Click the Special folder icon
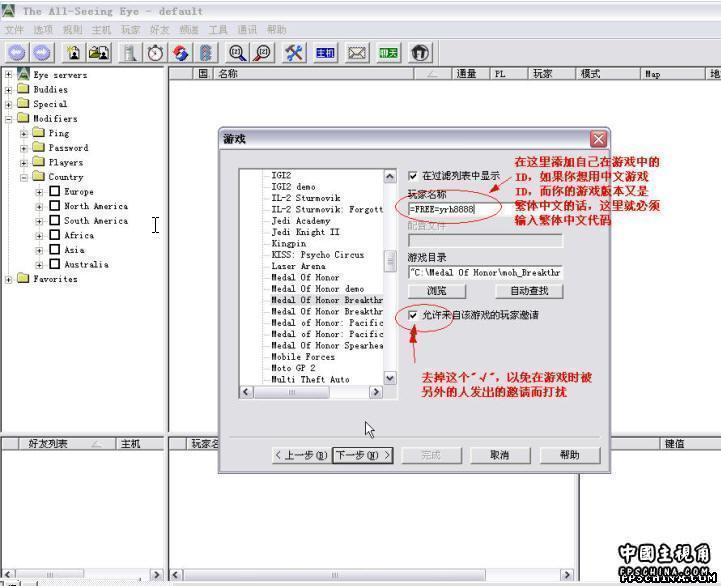The width and height of the screenshot is (721, 586). click(x=23, y=103)
